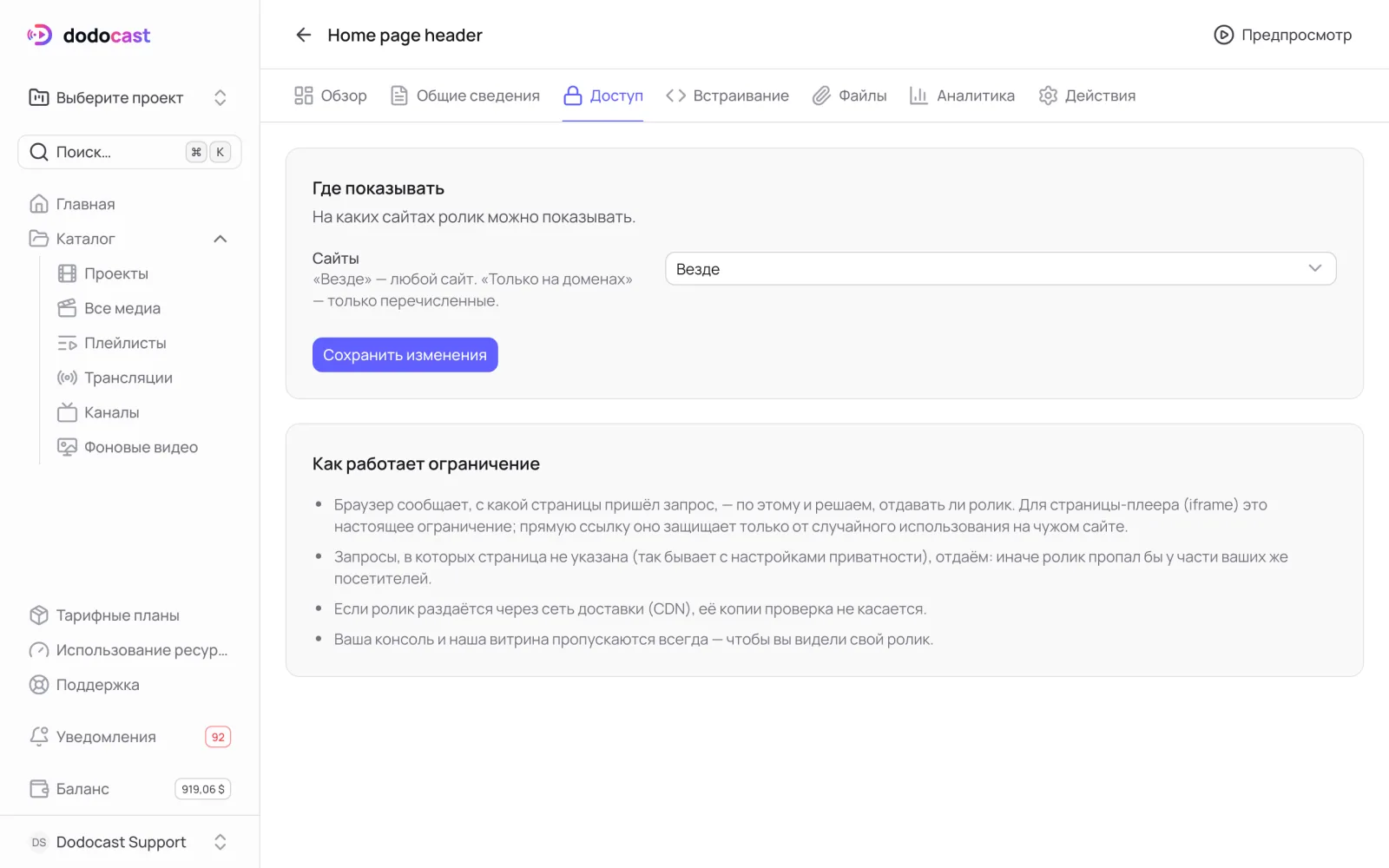The width and height of the screenshot is (1389, 868).
Task: Open the Главная home item
Action: pyautogui.click(x=129, y=204)
